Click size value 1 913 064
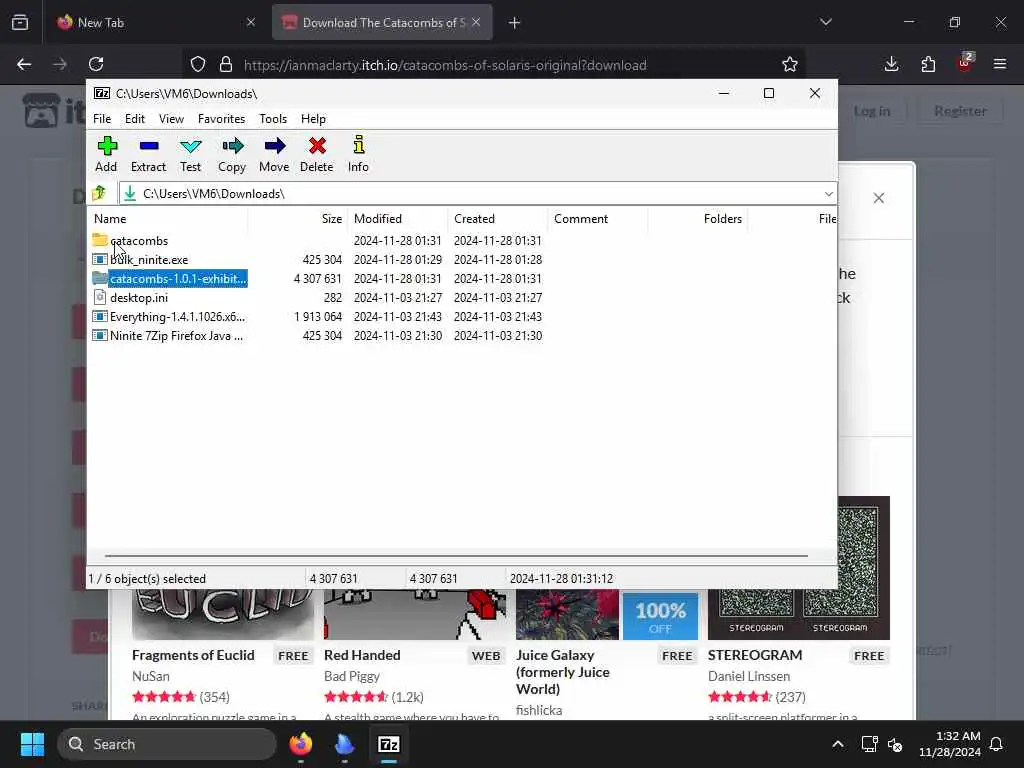This screenshot has height=768, width=1024. tap(318, 317)
